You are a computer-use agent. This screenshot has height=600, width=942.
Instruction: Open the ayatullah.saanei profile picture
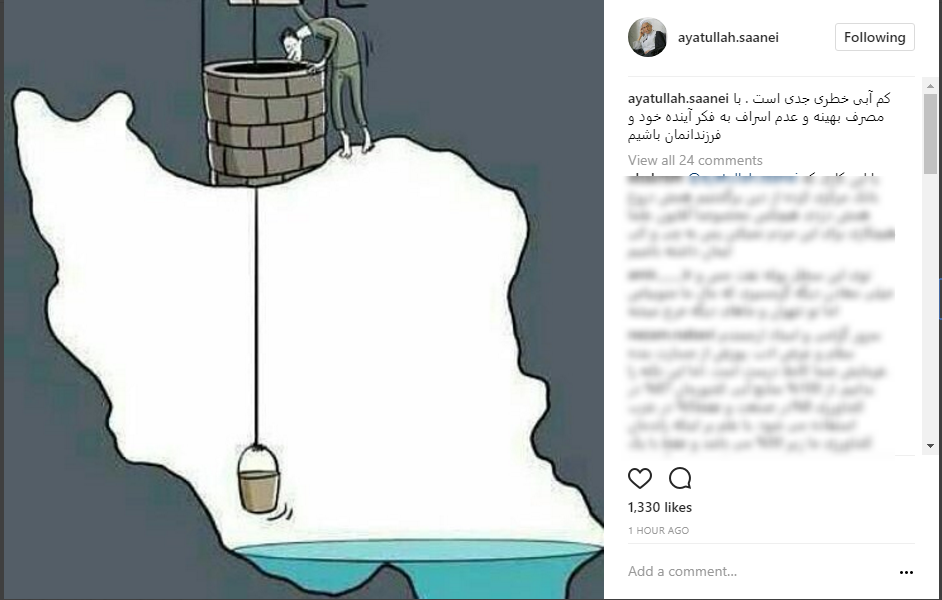point(647,37)
